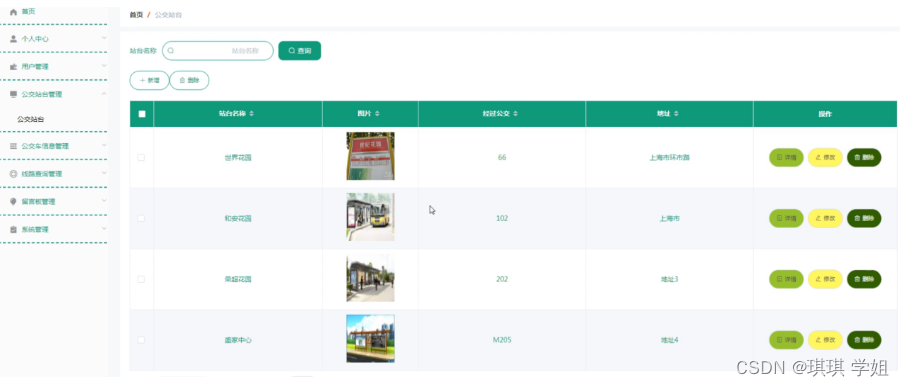Screen dimensions: 904x386
Task: Click 修改 for the 世界花园 row
Action: click(x=825, y=157)
